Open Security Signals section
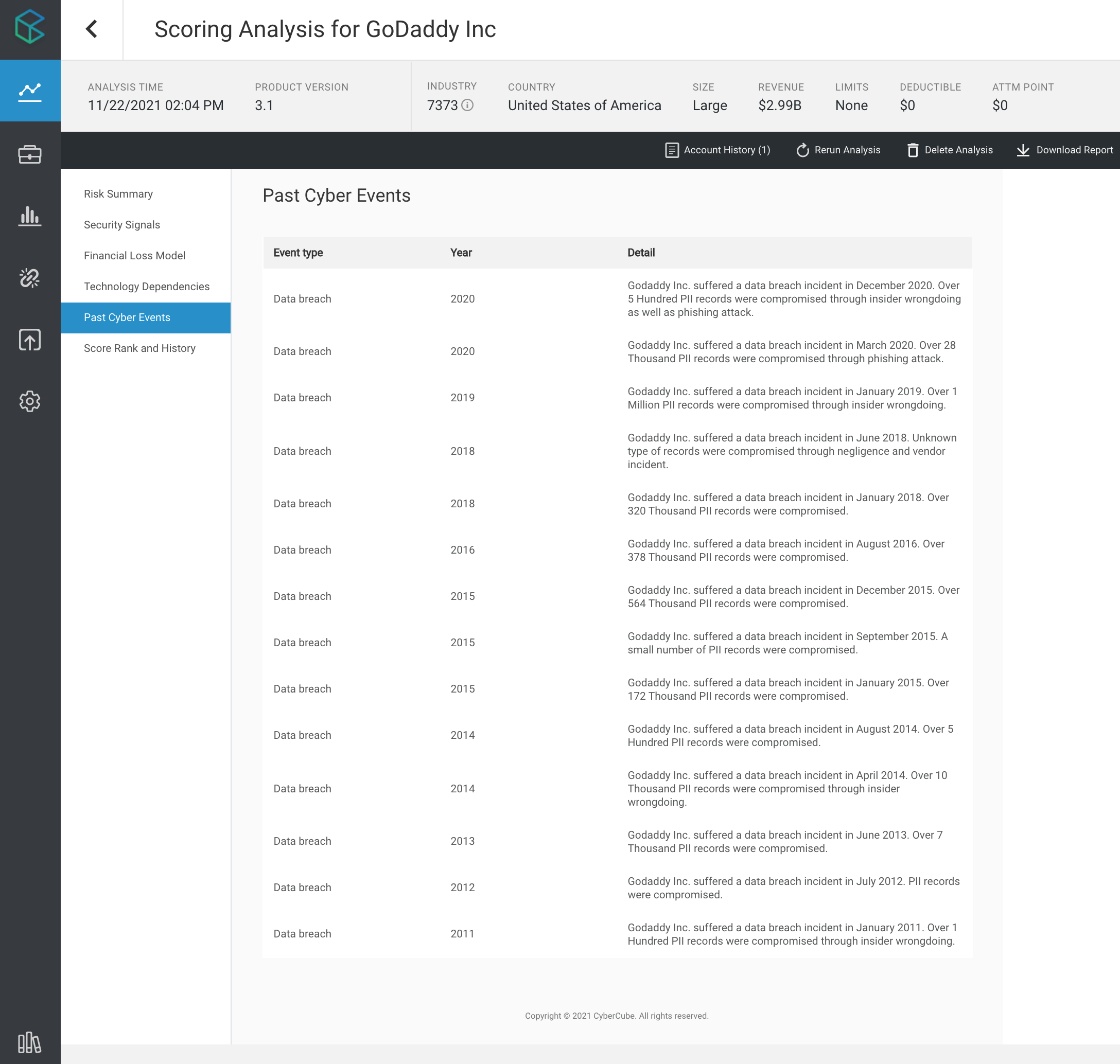 pos(122,224)
